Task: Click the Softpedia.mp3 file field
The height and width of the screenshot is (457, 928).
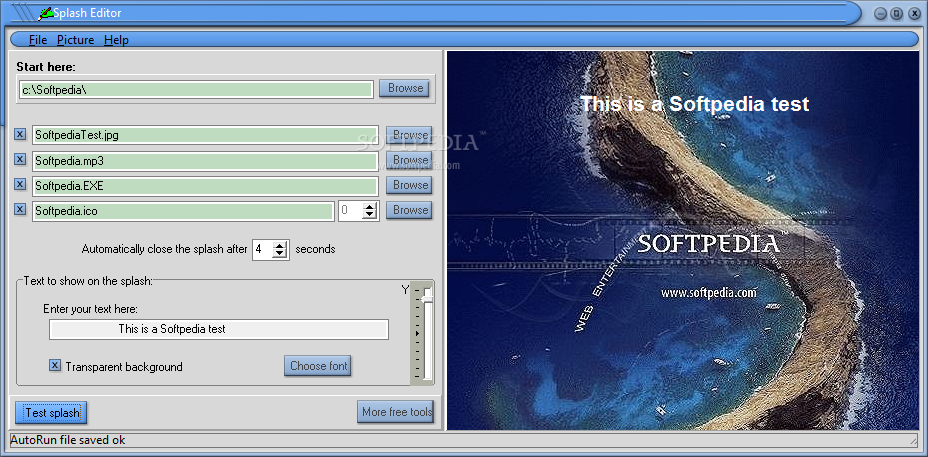Action: [205, 160]
